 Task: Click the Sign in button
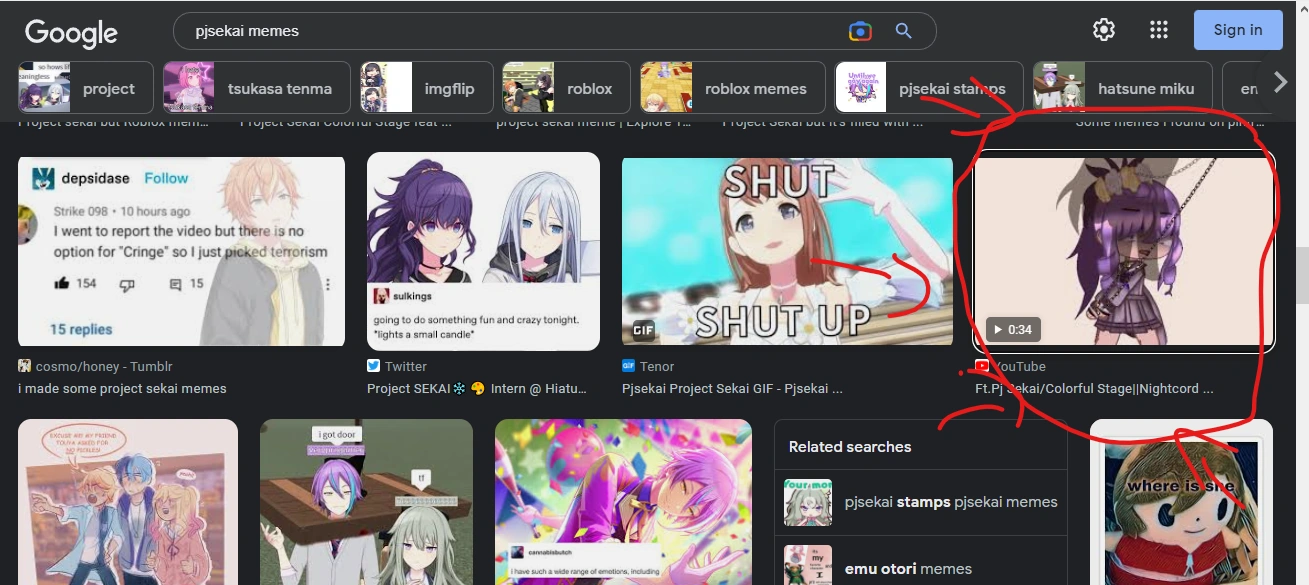[1238, 30]
